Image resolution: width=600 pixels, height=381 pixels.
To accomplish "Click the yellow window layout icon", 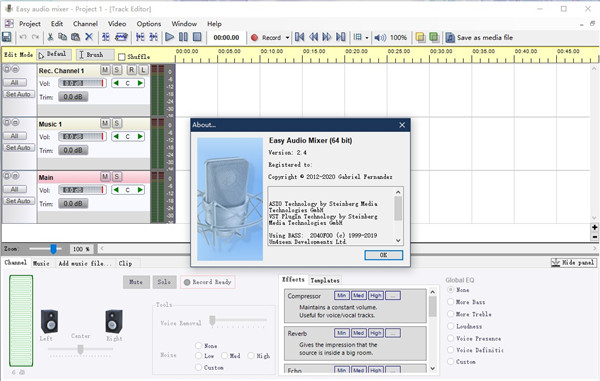I will (x=420, y=37).
